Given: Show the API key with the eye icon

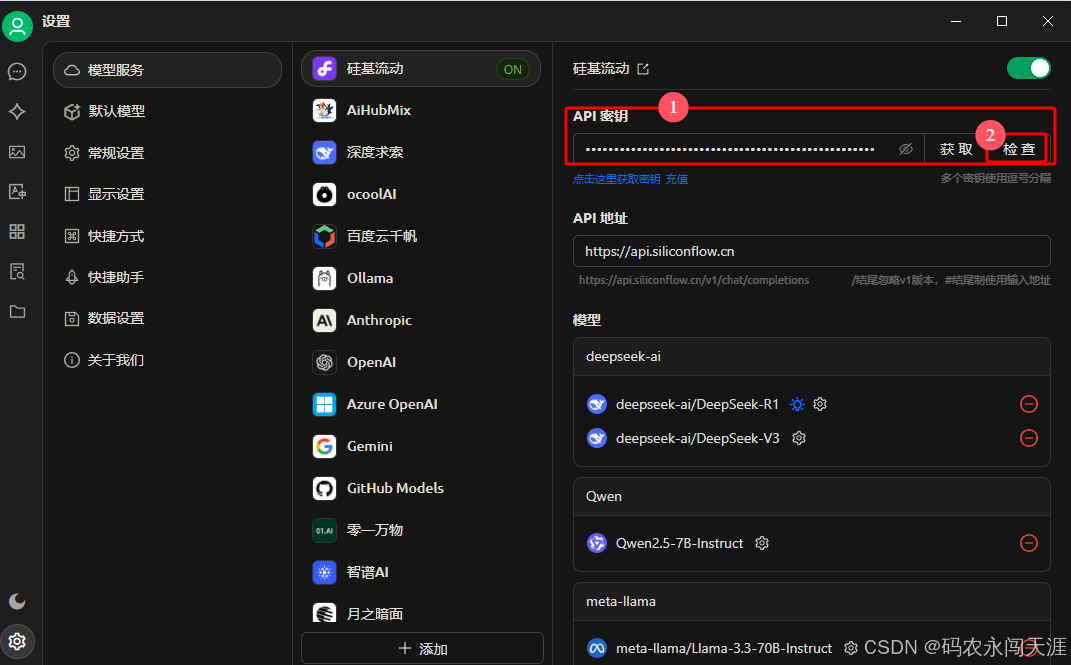Looking at the screenshot, I should coord(906,149).
